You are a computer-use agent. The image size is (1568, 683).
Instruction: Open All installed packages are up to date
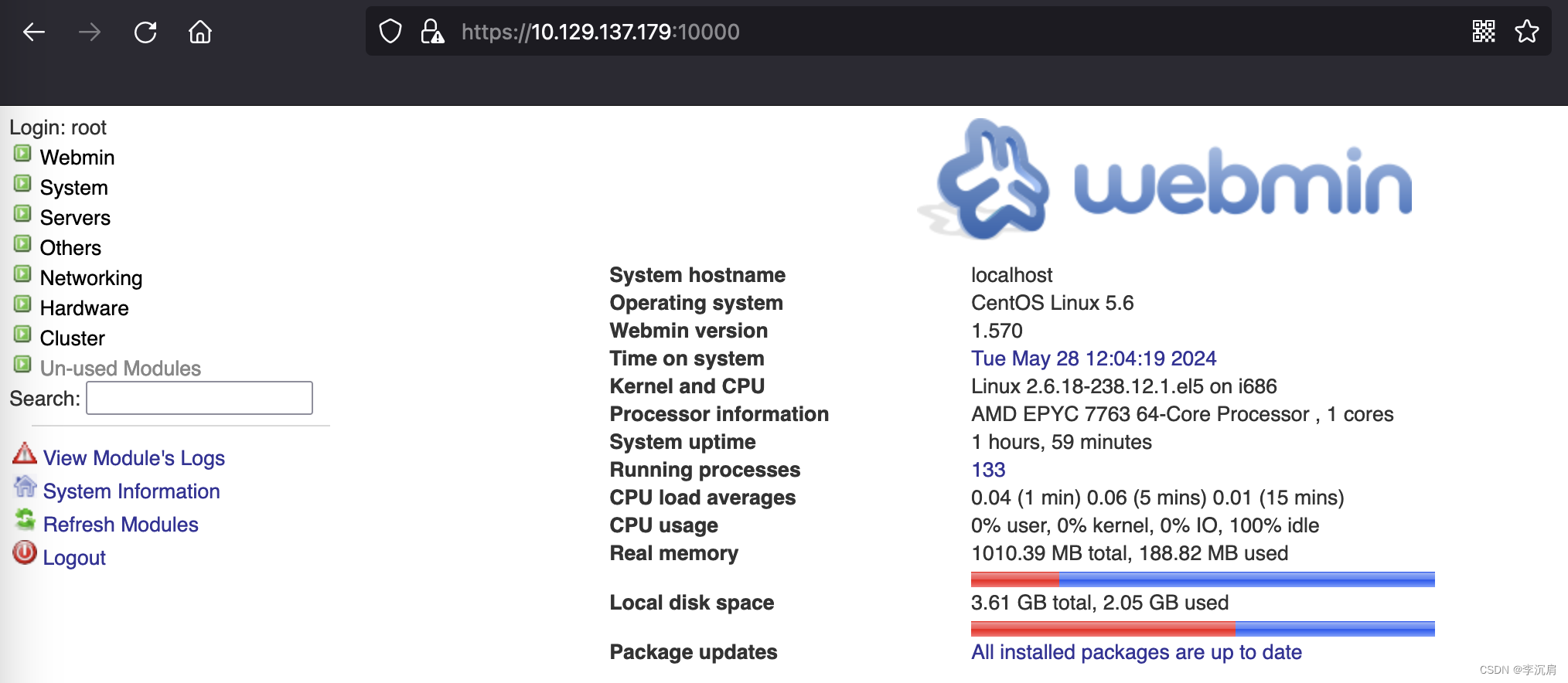(x=1137, y=652)
